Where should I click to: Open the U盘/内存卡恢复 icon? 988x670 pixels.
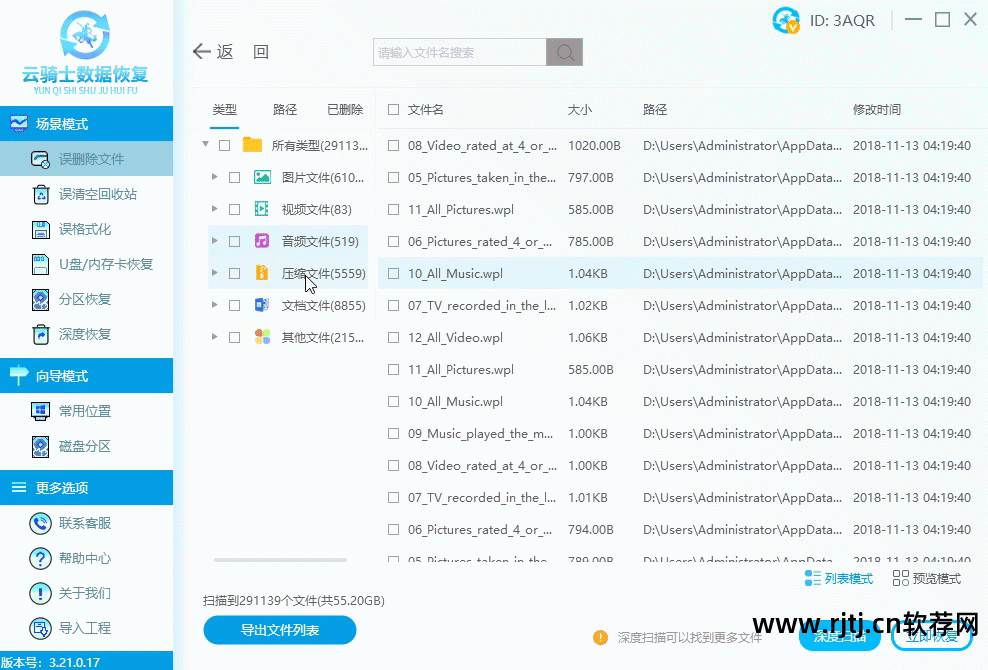(40, 264)
